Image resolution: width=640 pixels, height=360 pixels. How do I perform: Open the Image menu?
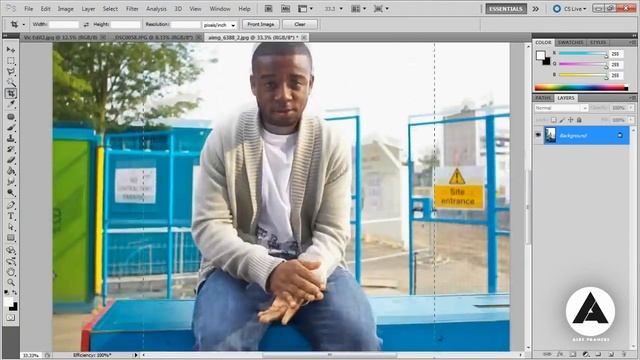coord(65,9)
